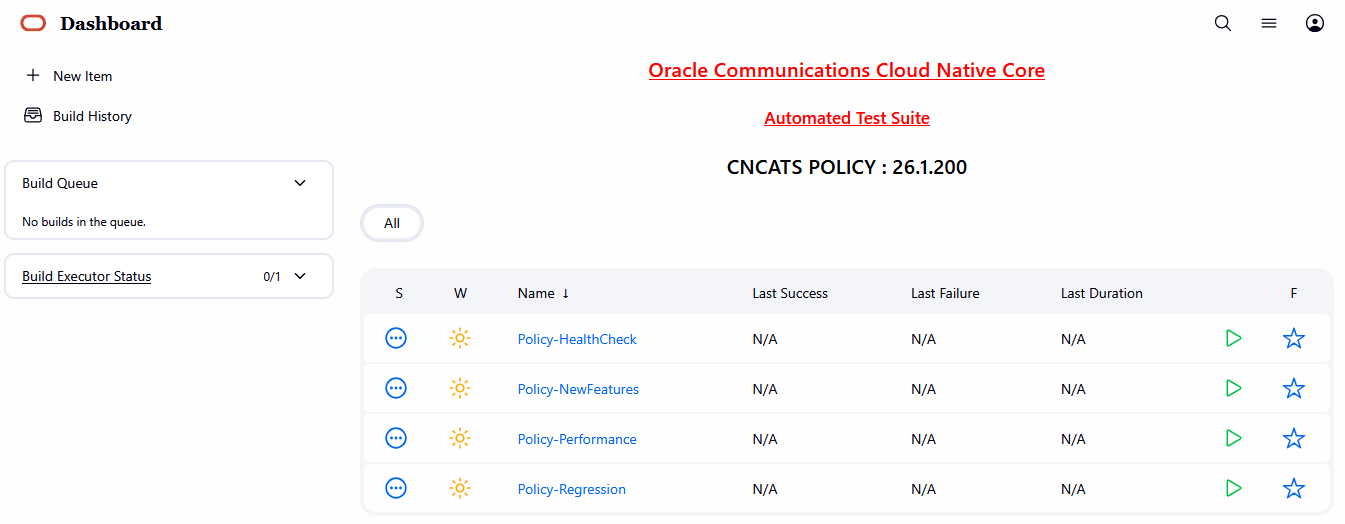Viewport: 1345px width, 524px height.
Task: Click Build Queue panel title
Action: pos(60,183)
